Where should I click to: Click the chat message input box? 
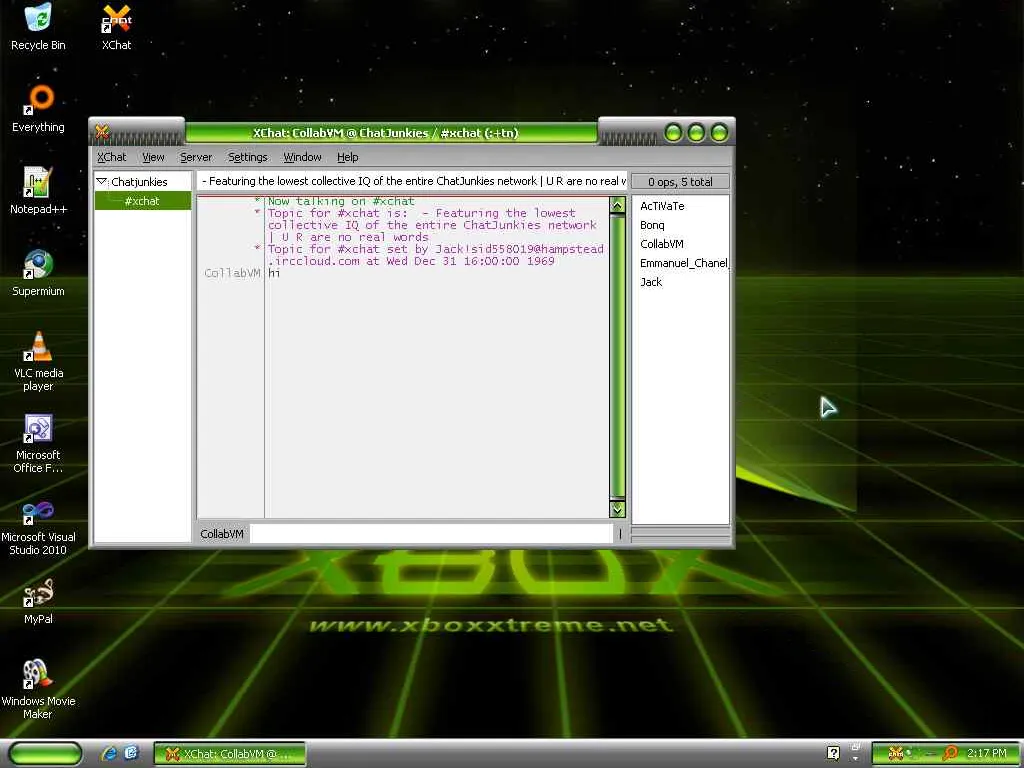431,534
